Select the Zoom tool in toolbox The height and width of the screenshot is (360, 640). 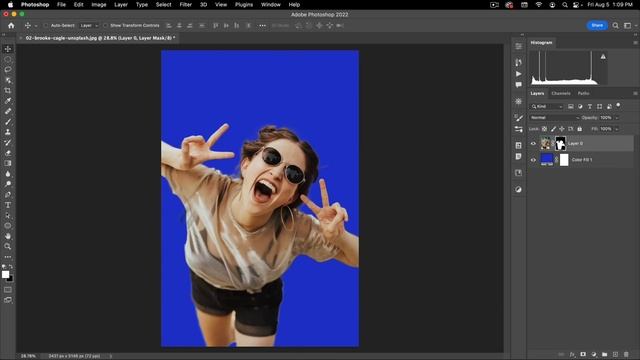(x=8, y=247)
